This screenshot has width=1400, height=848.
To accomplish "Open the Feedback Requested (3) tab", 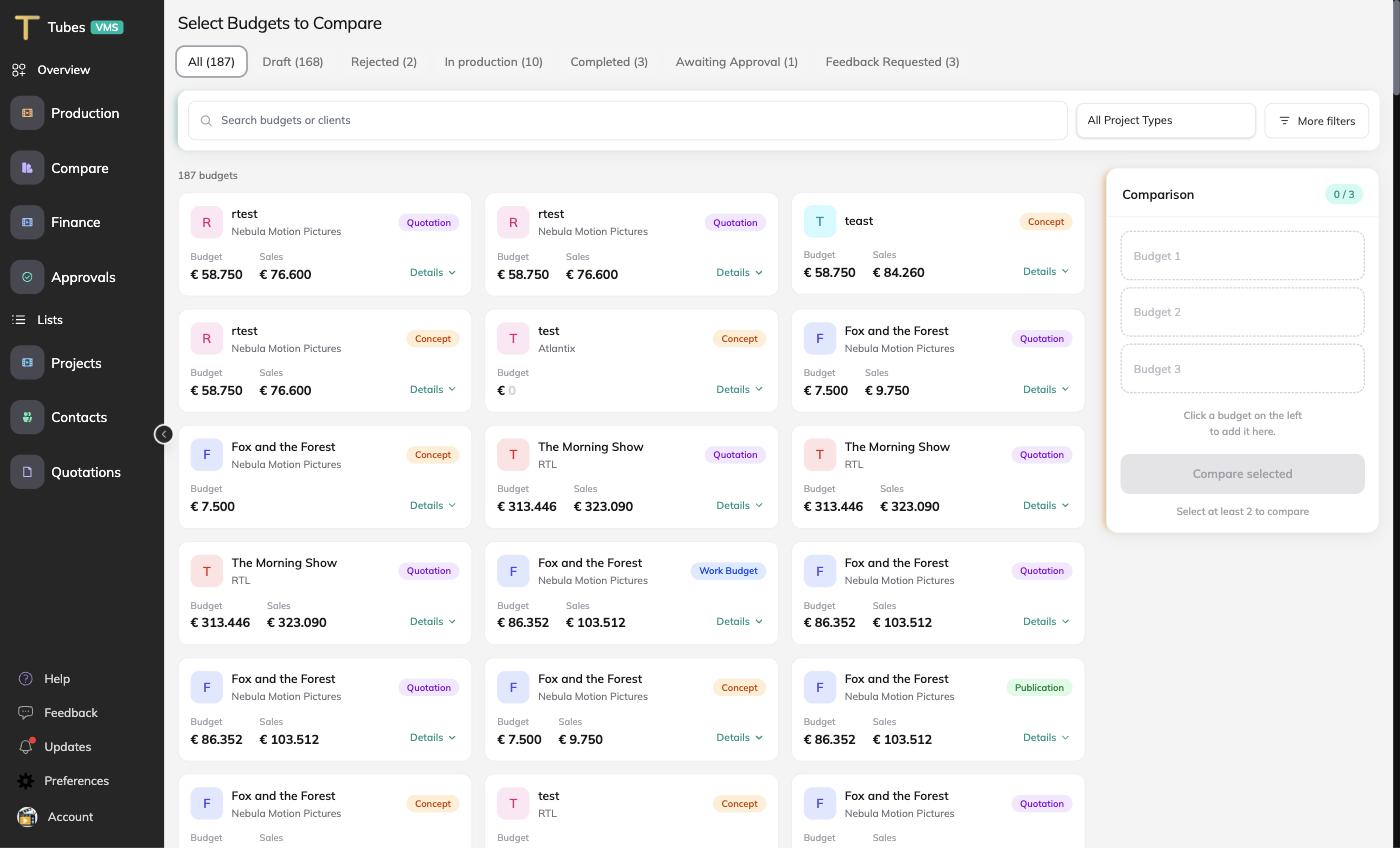I will [x=892, y=62].
